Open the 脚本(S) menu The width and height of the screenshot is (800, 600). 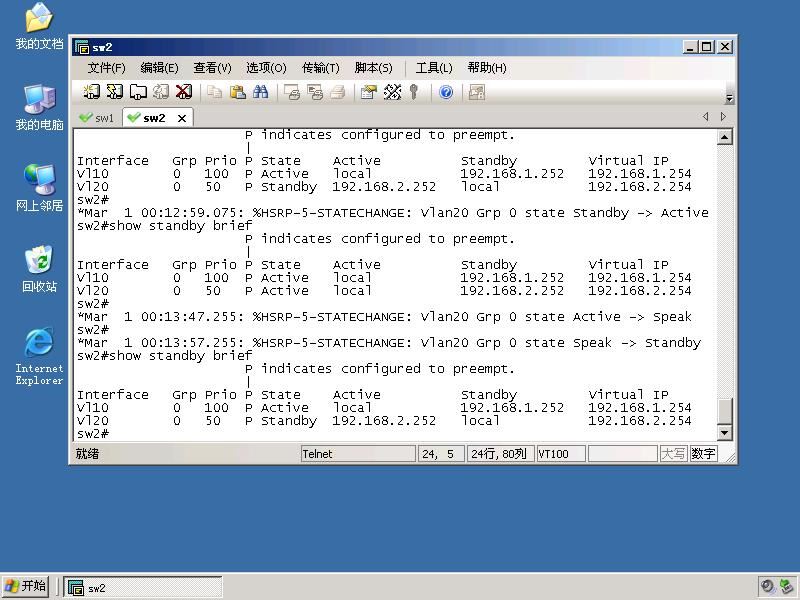click(373, 68)
